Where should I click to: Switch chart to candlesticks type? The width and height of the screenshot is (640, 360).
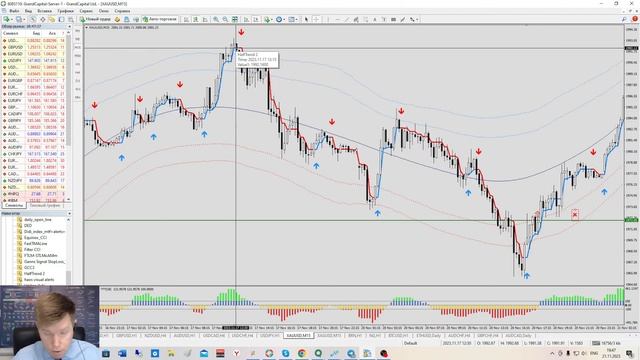coord(195,19)
